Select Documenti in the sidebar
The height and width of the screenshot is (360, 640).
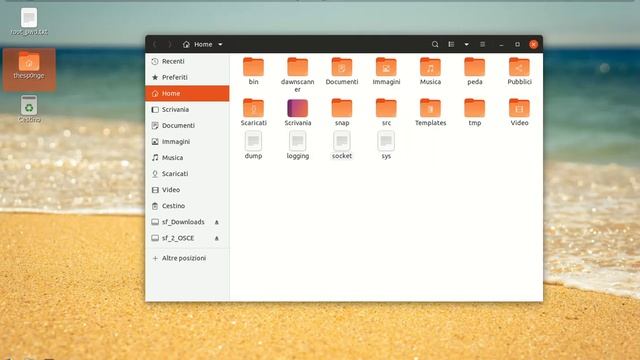tap(187, 125)
